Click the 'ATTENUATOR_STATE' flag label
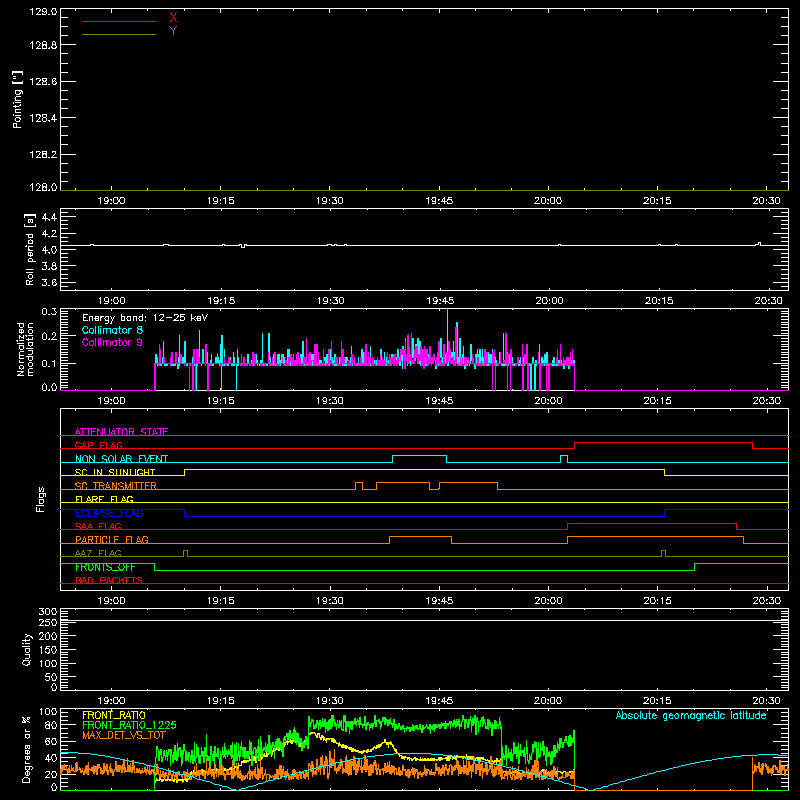 pos(121,432)
